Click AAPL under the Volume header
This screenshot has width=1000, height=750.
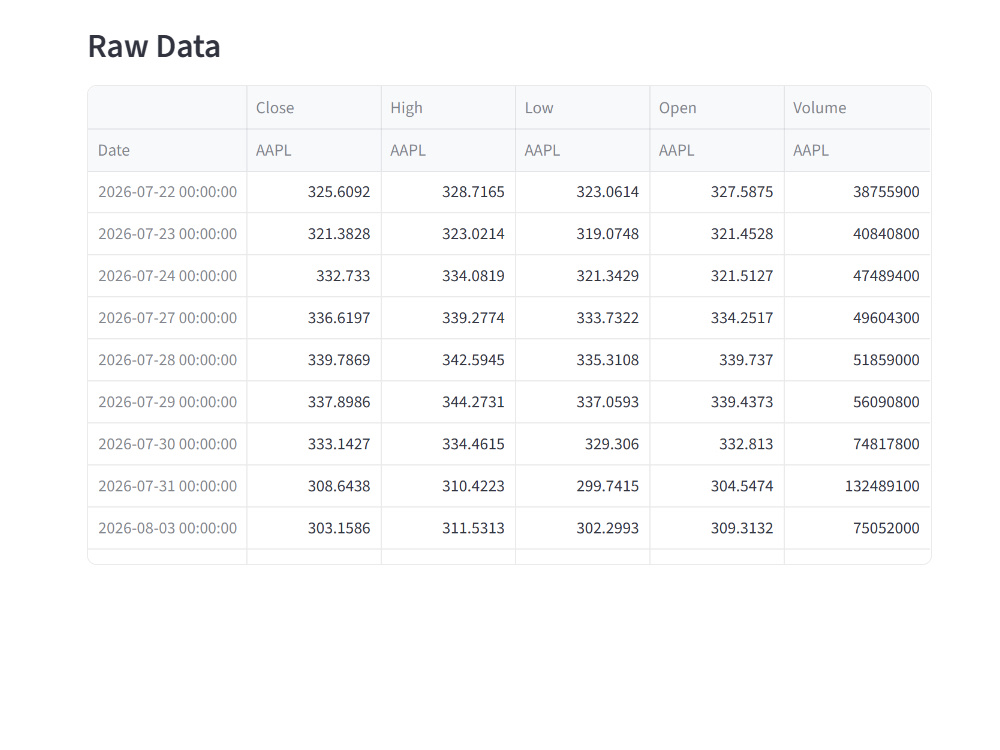point(857,151)
